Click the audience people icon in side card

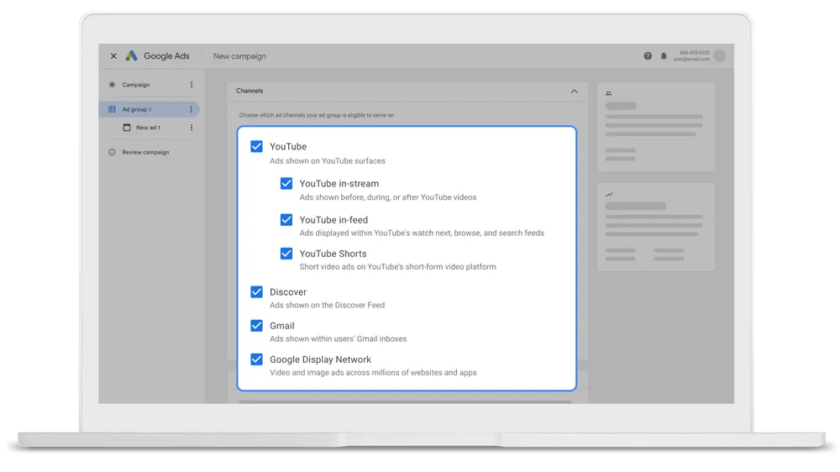click(608, 92)
